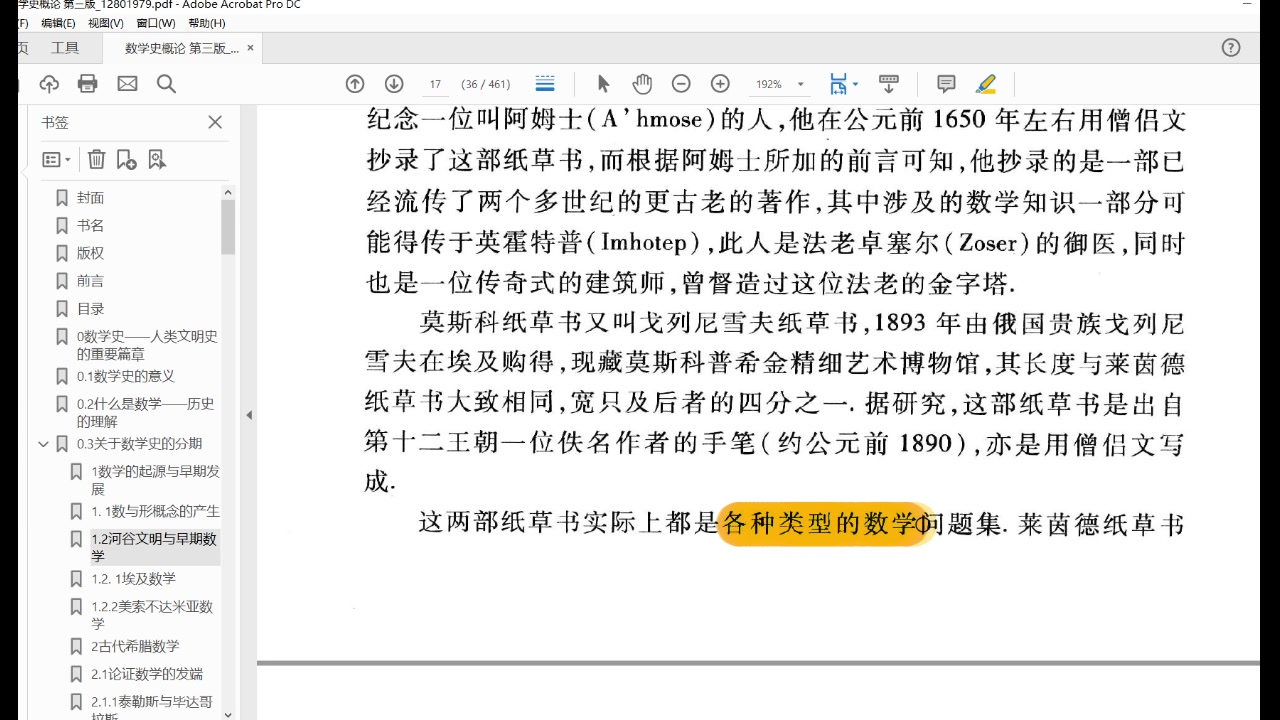Image resolution: width=1280 pixels, height=720 pixels.
Task: Select bookmark 0.3关于数学史的分期
Action: pos(139,444)
